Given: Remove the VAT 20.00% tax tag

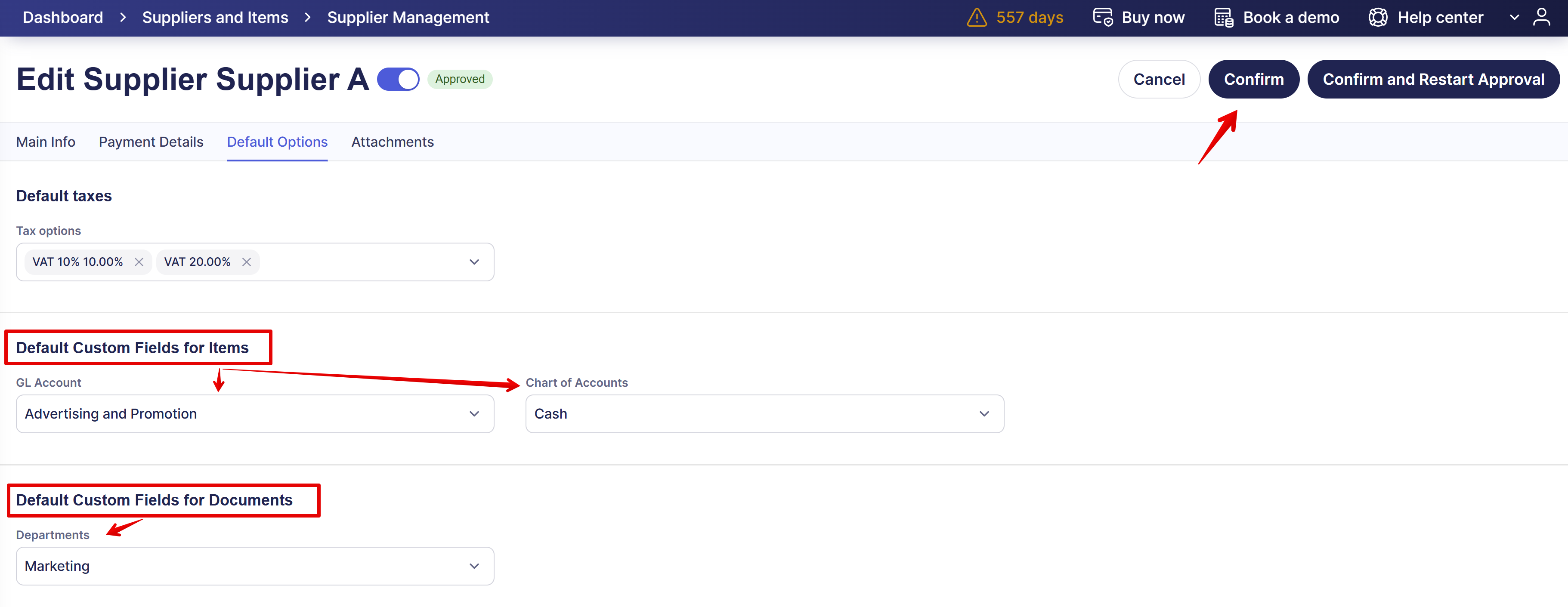Looking at the screenshot, I should click(x=247, y=262).
